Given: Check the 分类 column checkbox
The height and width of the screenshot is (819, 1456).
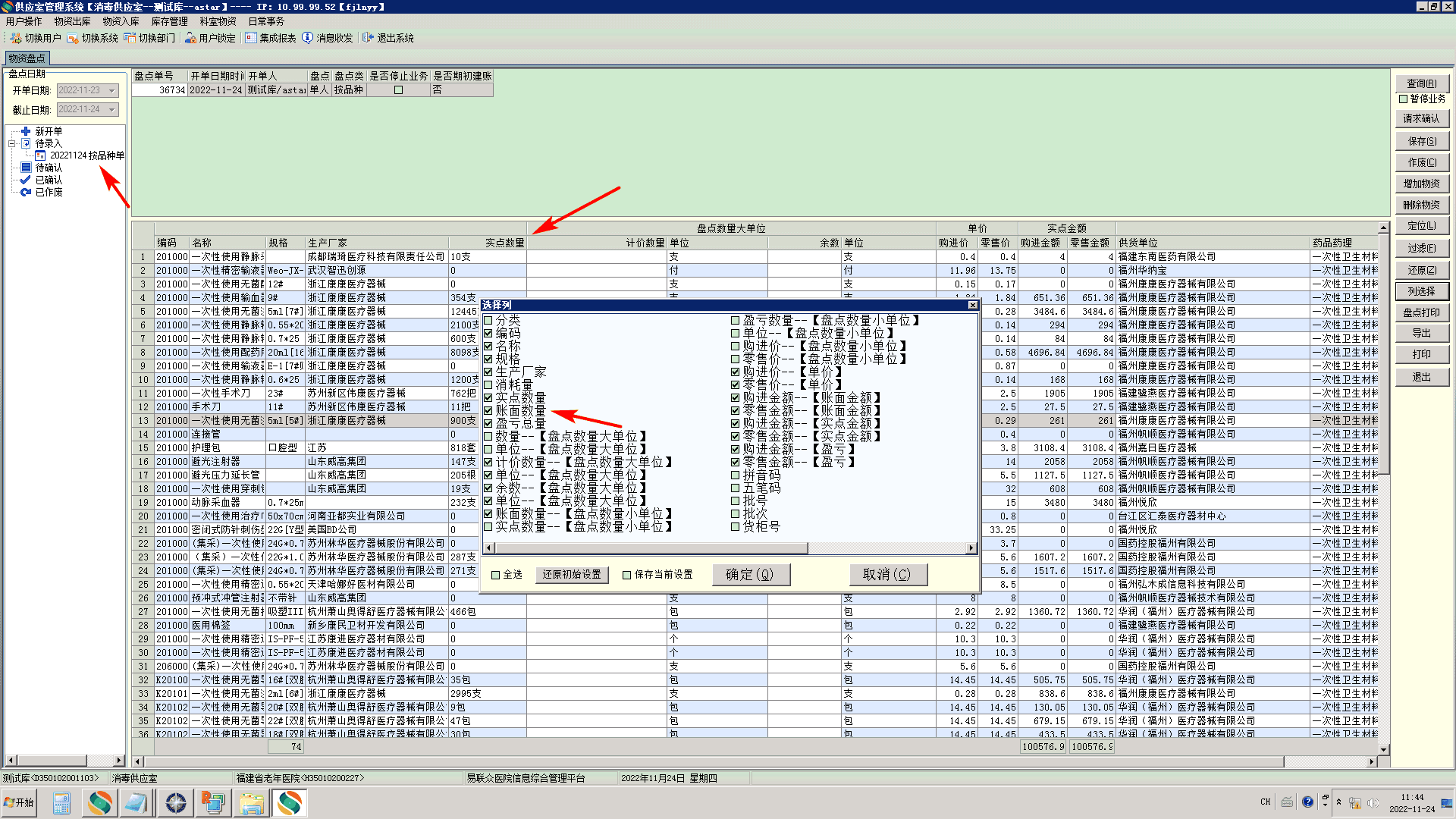Looking at the screenshot, I should pos(488,320).
